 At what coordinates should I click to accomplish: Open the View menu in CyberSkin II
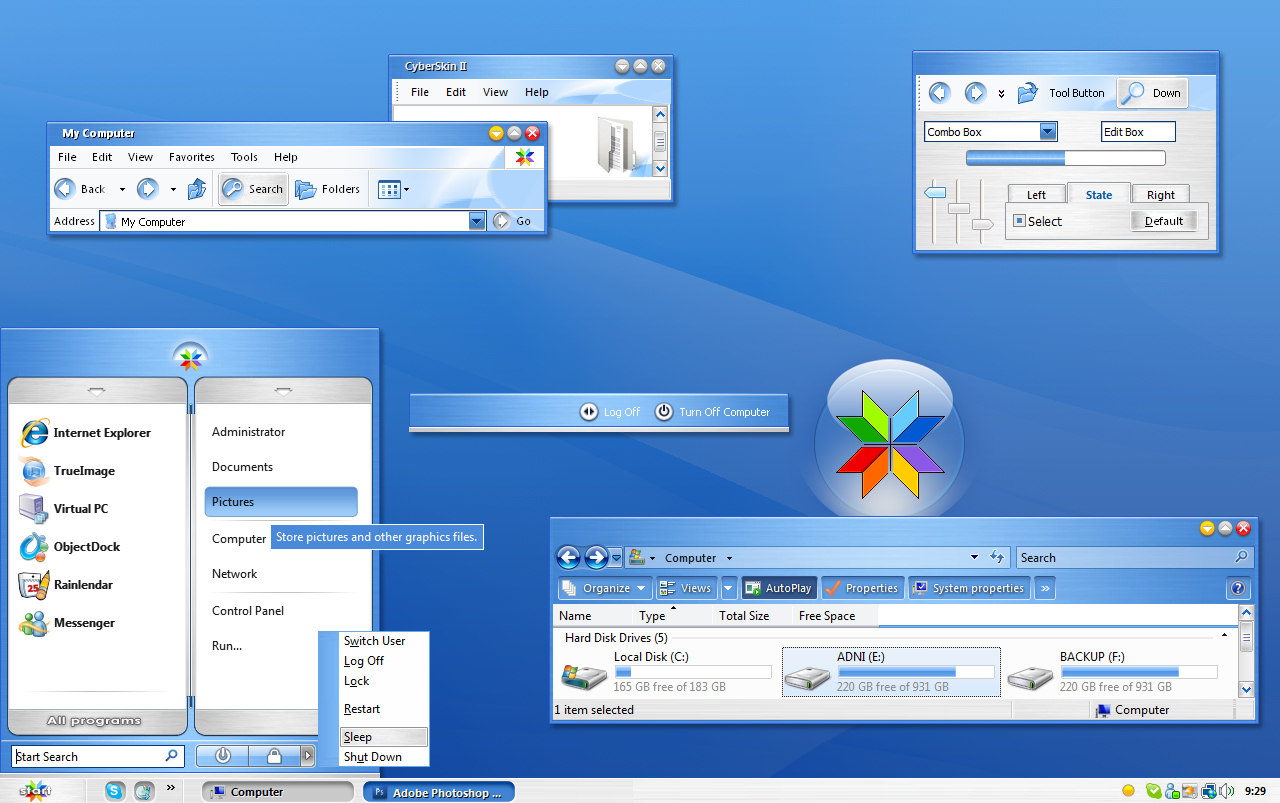point(496,92)
